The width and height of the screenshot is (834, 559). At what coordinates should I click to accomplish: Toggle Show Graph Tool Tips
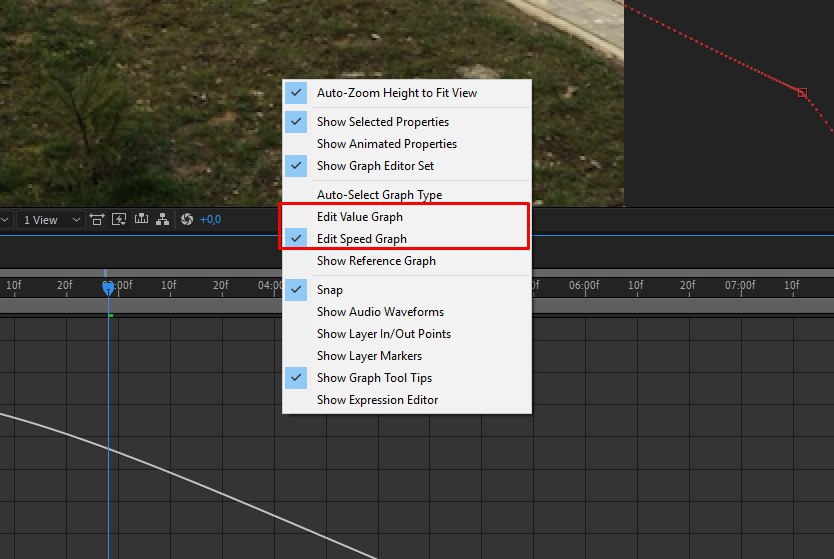click(406, 378)
